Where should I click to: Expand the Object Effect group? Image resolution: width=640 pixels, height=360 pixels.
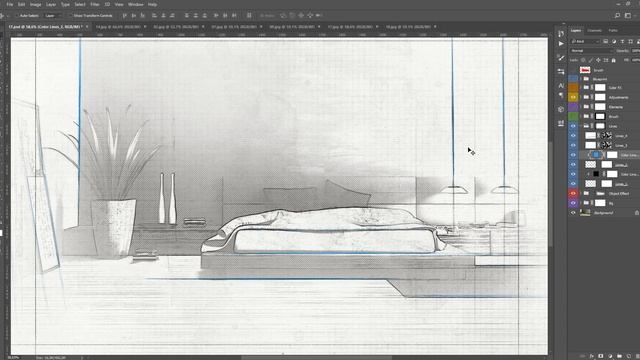point(581,193)
